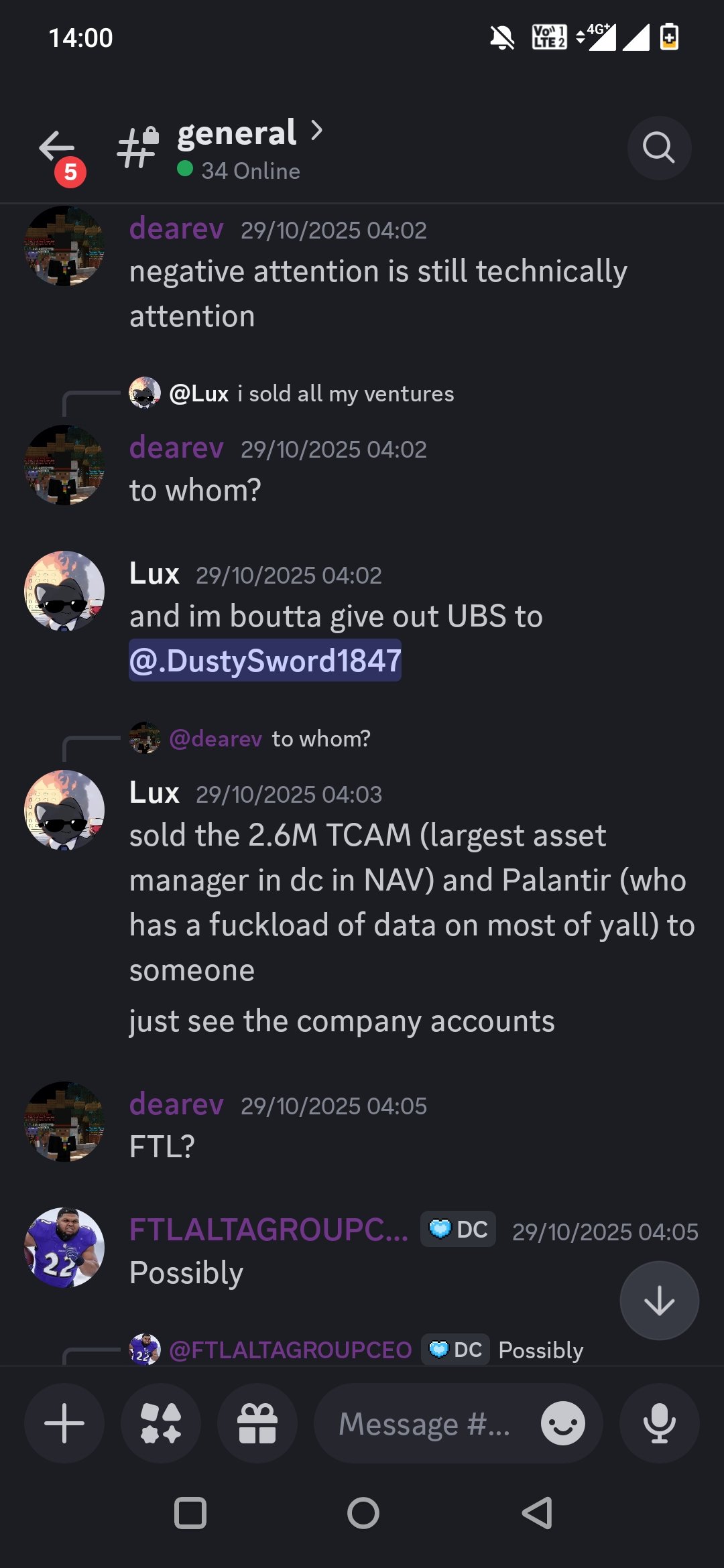Tap the muted notifications bell in status bar
724x1568 pixels.
pyautogui.click(x=502, y=38)
